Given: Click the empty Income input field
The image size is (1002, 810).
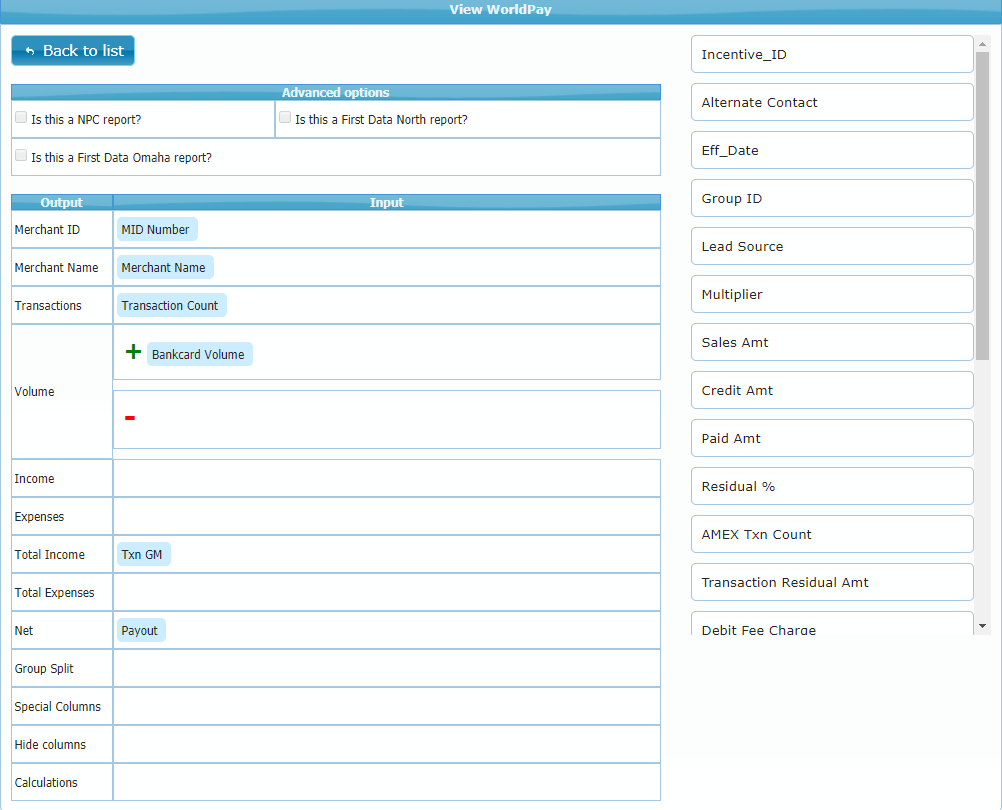Looking at the screenshot, I should [386, 479].
